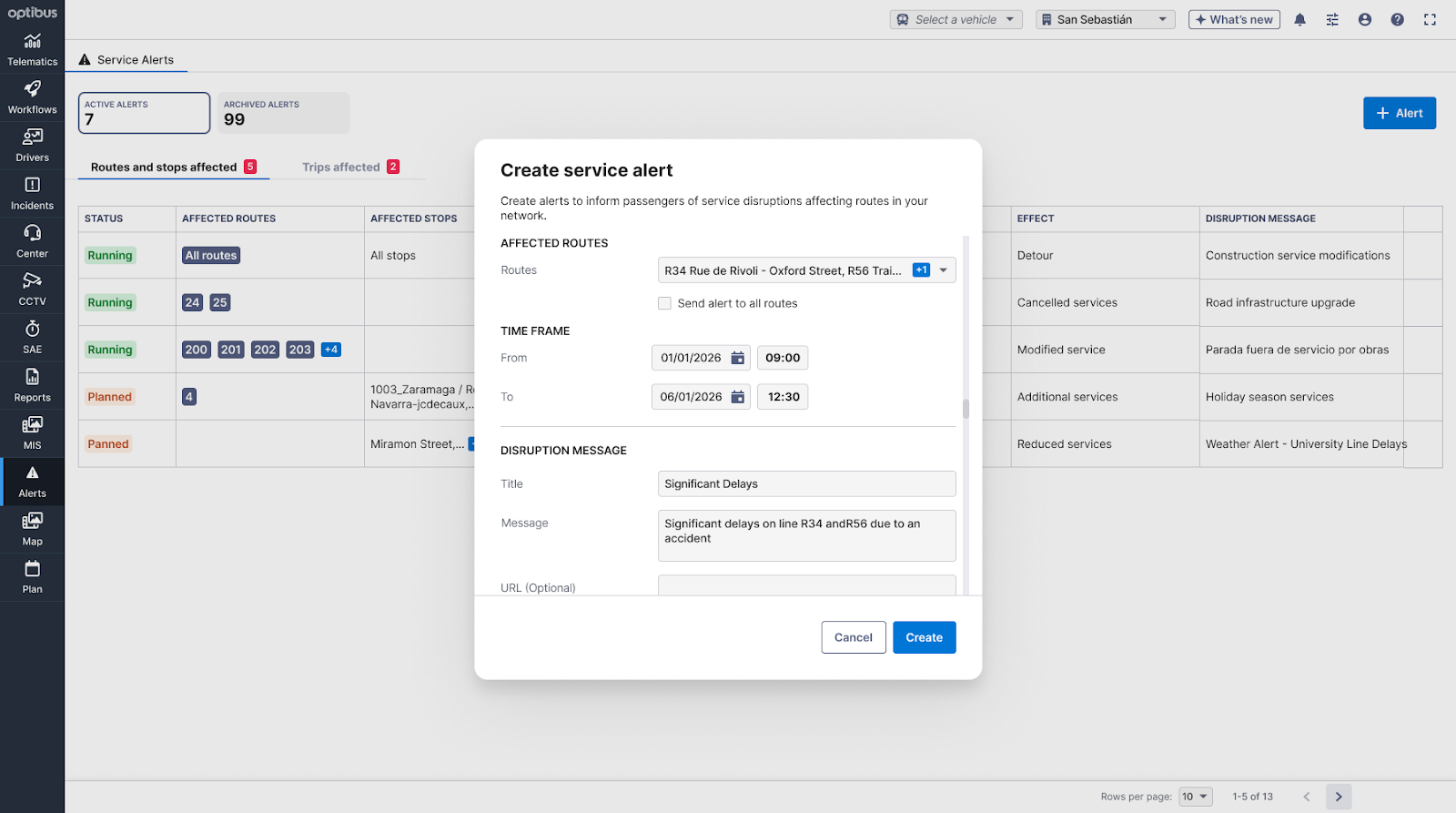The height and width of the screenshot is (813, 1456).
Task: Open help question mark icon
Action: point(1398,19)
